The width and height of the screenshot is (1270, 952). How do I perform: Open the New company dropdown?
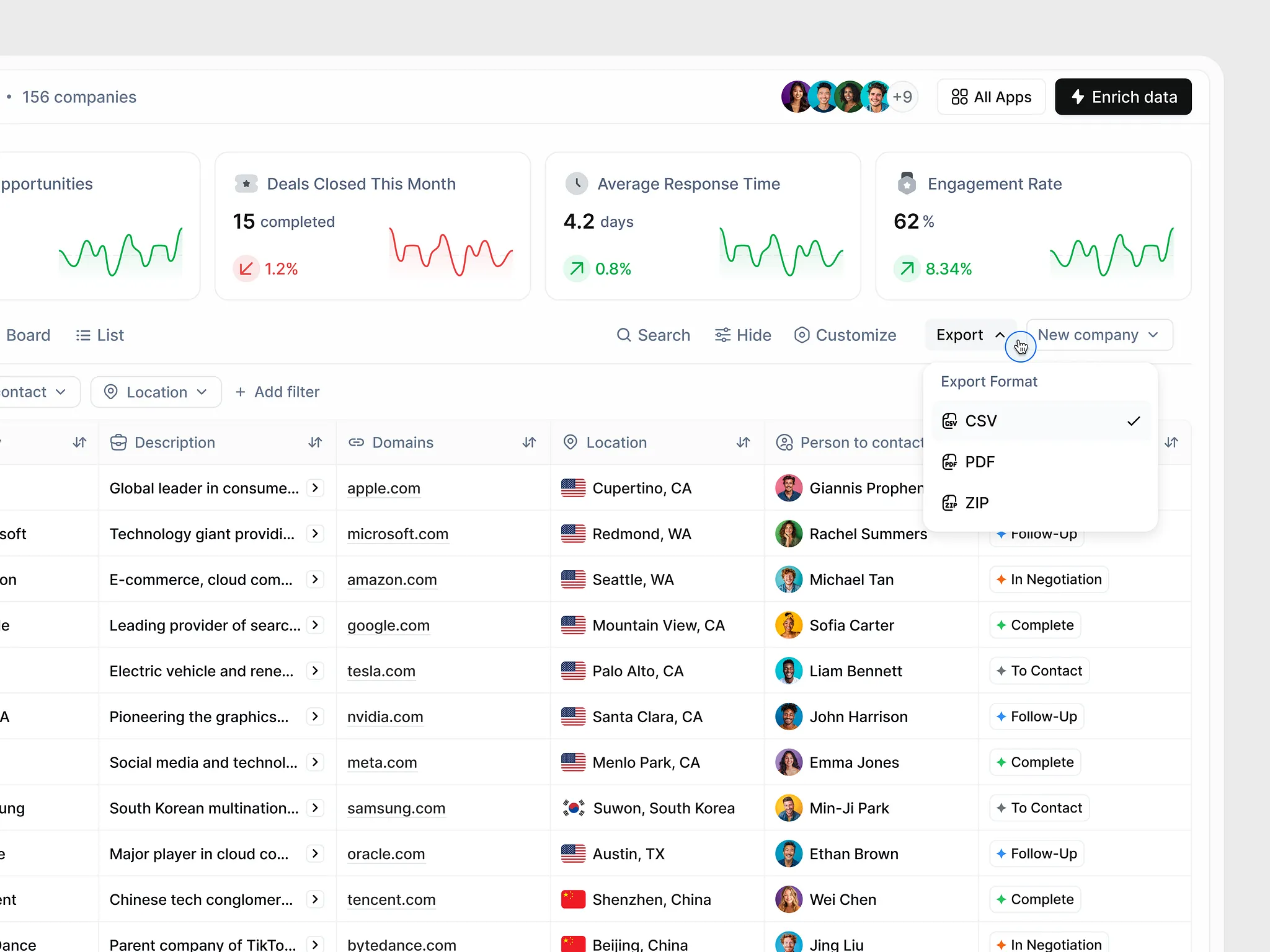point(1099,335)
